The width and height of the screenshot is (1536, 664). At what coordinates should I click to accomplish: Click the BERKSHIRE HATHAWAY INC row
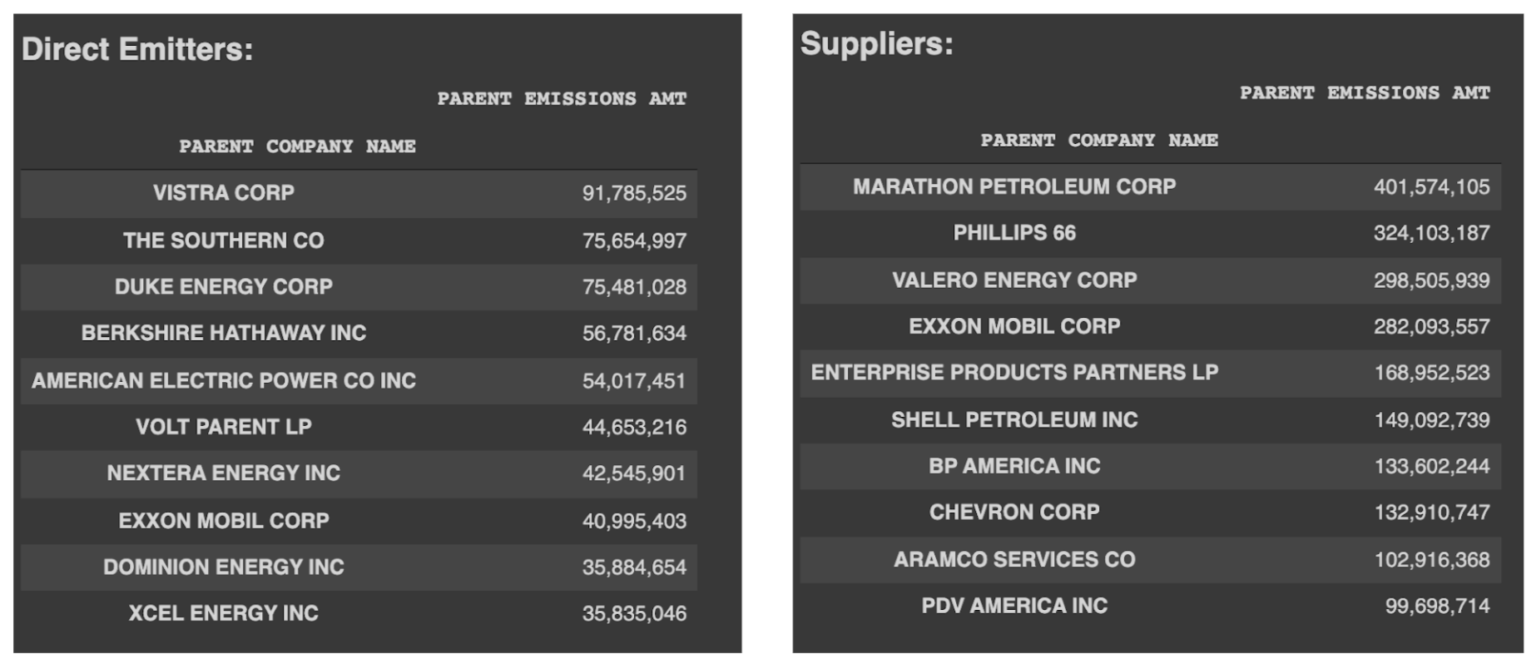point(359,333)
